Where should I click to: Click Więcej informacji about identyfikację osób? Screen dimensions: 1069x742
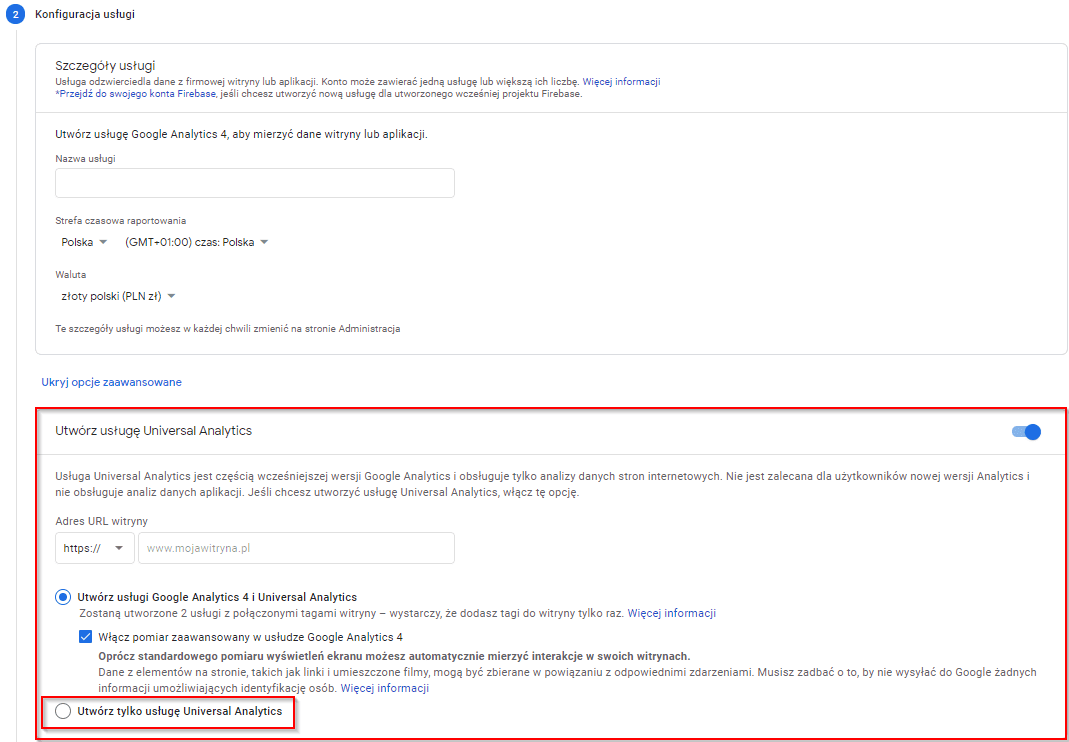coord(385,687)
